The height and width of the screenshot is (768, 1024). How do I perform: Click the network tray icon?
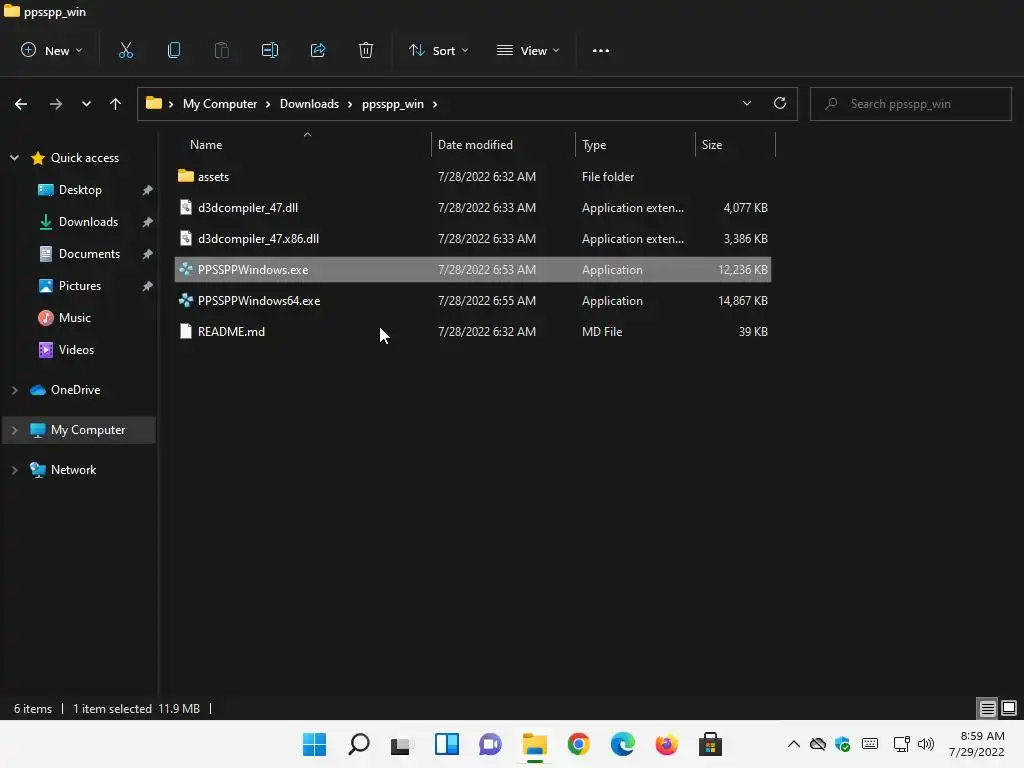(901, 744)
